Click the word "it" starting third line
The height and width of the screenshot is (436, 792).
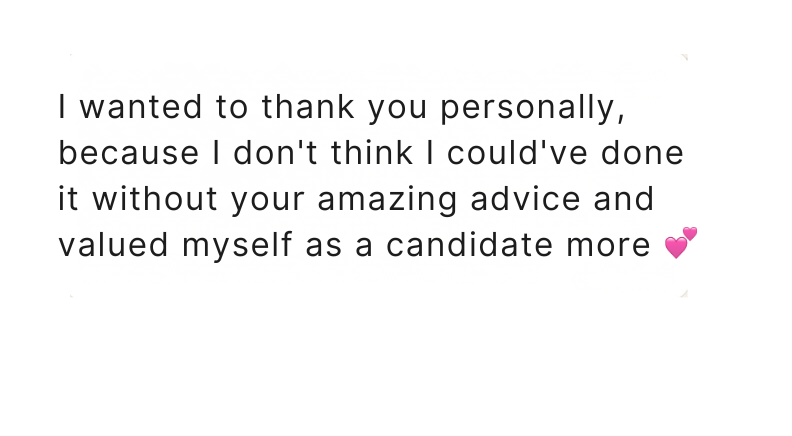click(x=68, y=199)
